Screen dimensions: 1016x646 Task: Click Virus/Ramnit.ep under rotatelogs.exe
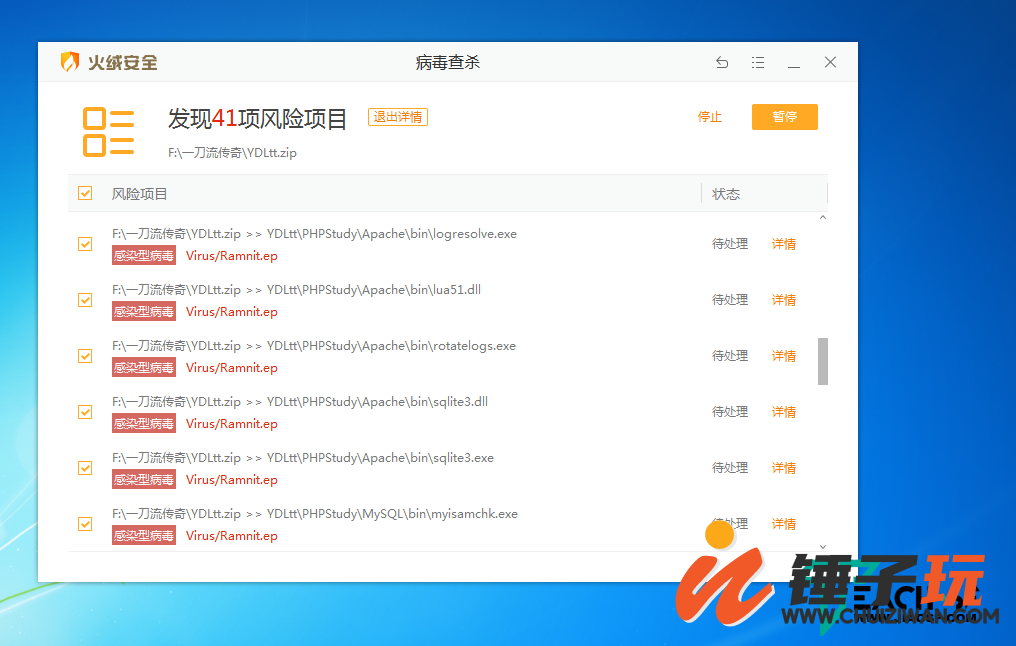coord(231,367)
